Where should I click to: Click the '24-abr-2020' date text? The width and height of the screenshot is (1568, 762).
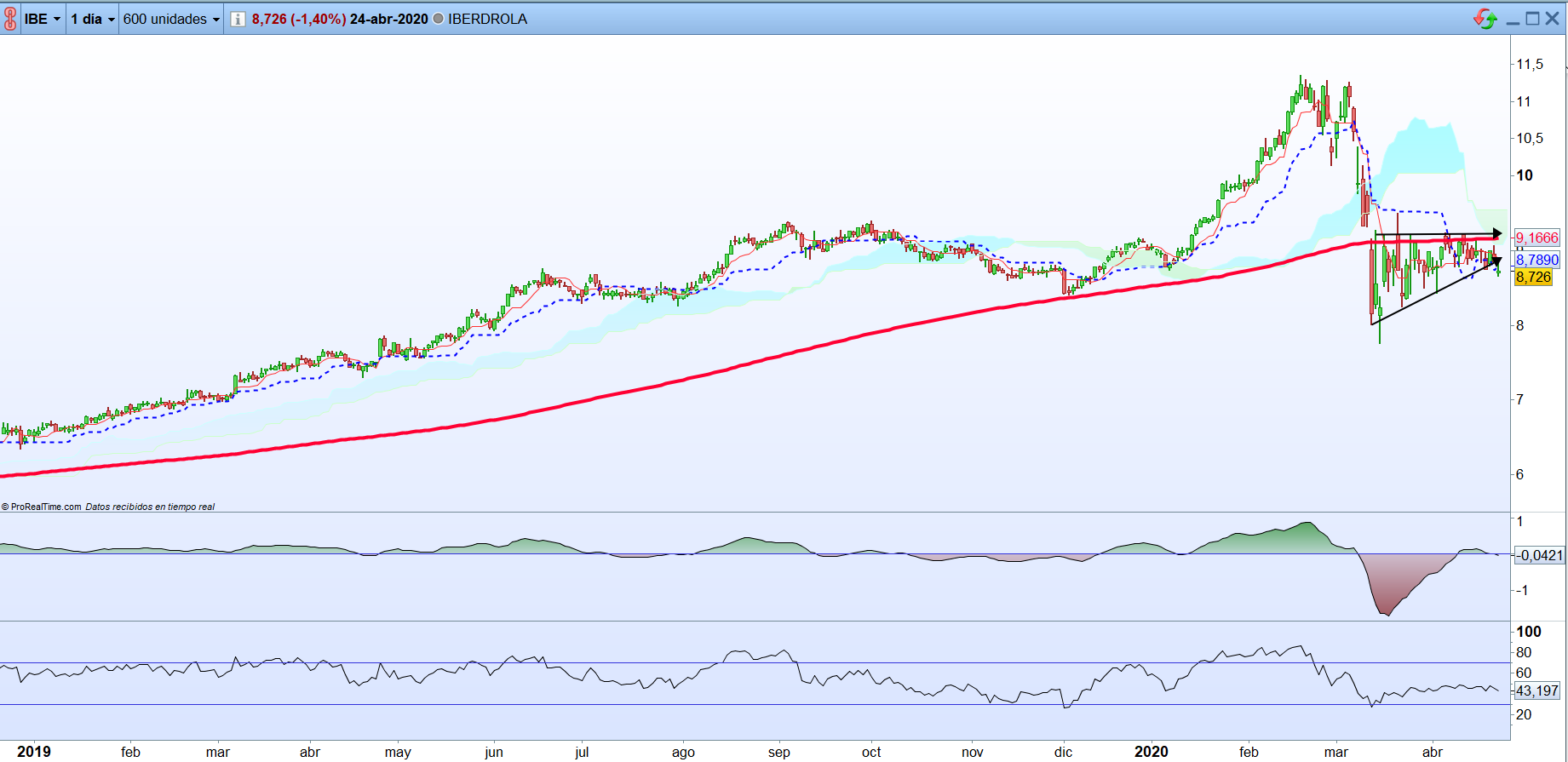(x=389, y=19)
